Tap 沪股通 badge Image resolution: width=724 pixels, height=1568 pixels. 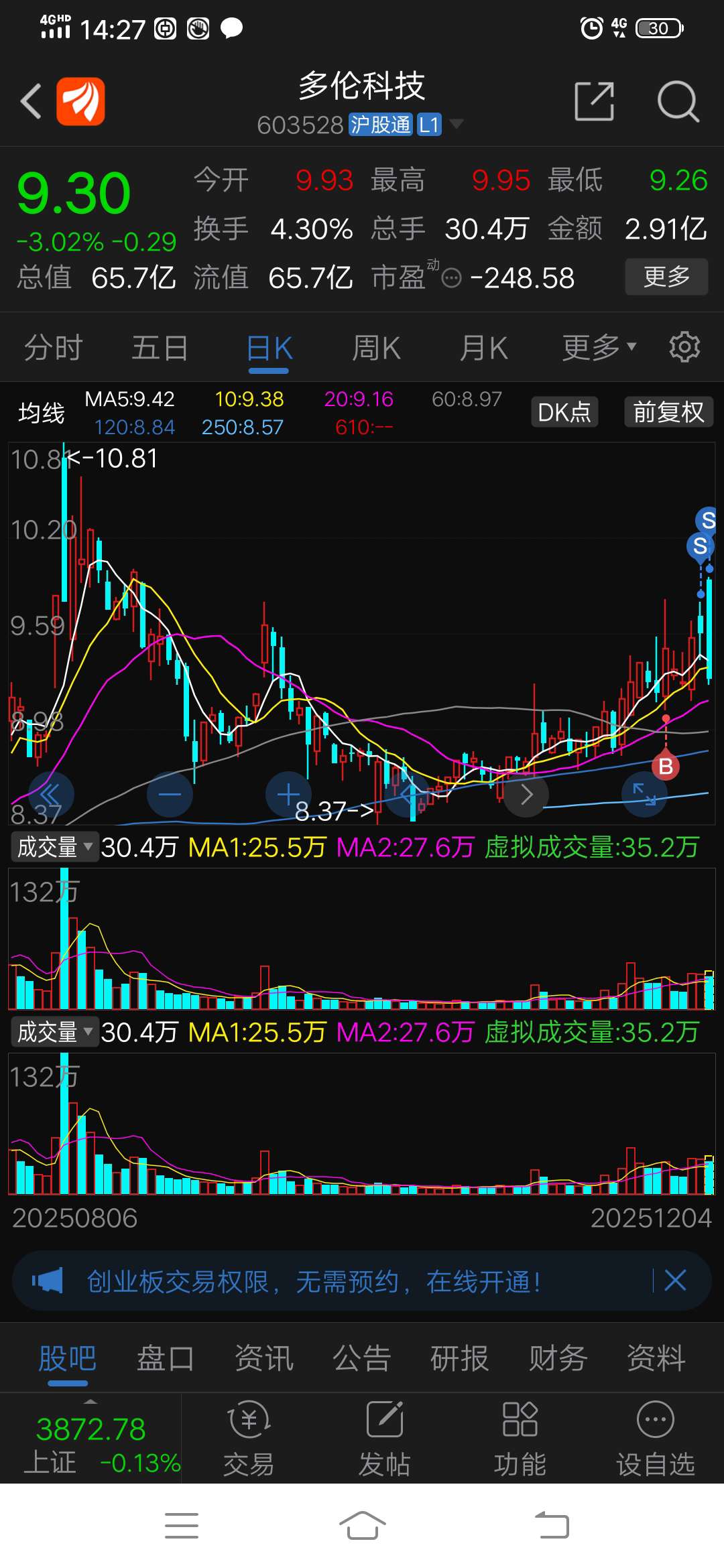click(380, 125)
